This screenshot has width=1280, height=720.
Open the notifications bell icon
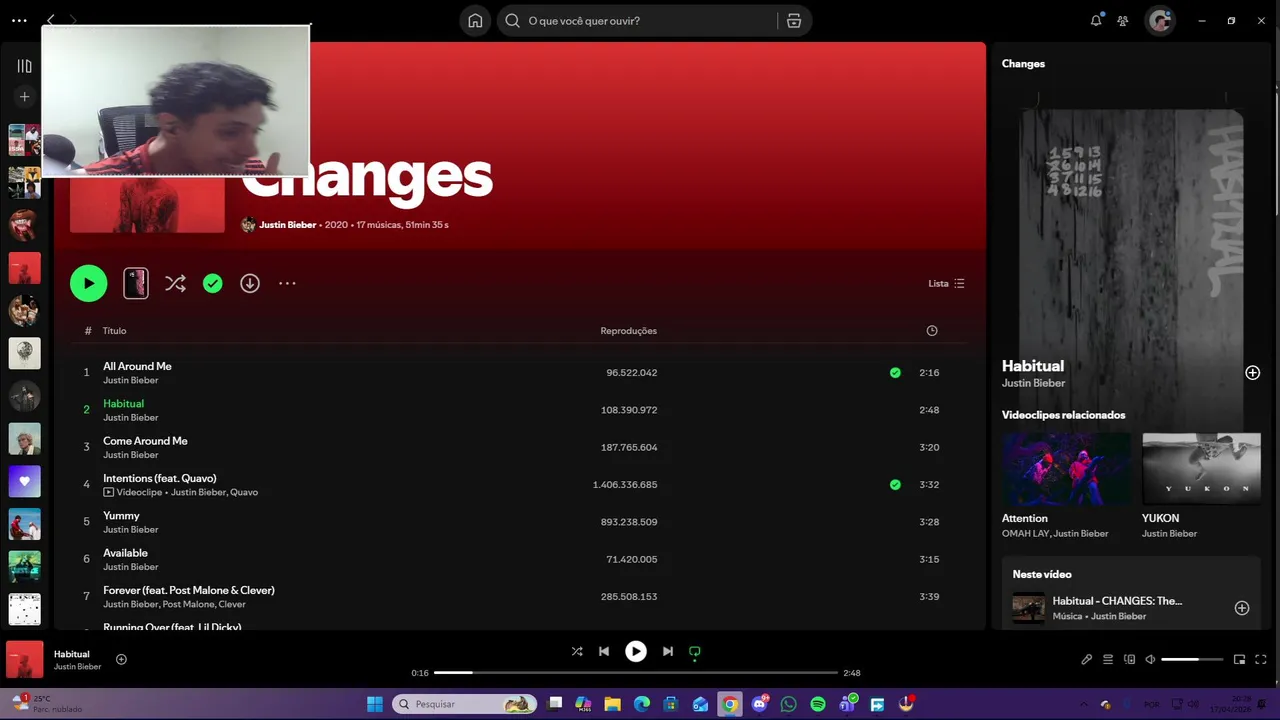coord(1096,21)
